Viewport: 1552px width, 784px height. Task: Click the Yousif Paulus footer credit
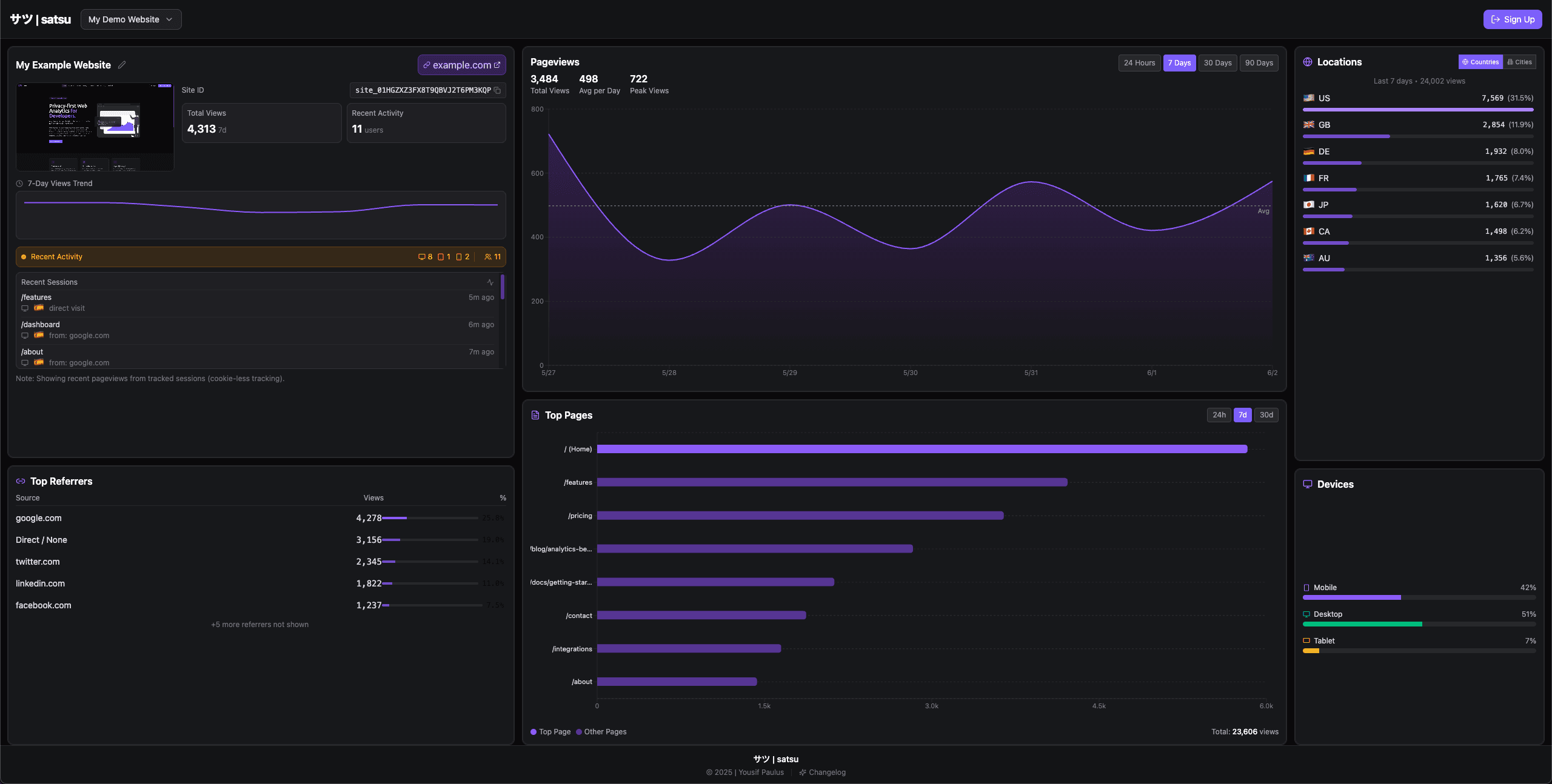click(761, 772)
